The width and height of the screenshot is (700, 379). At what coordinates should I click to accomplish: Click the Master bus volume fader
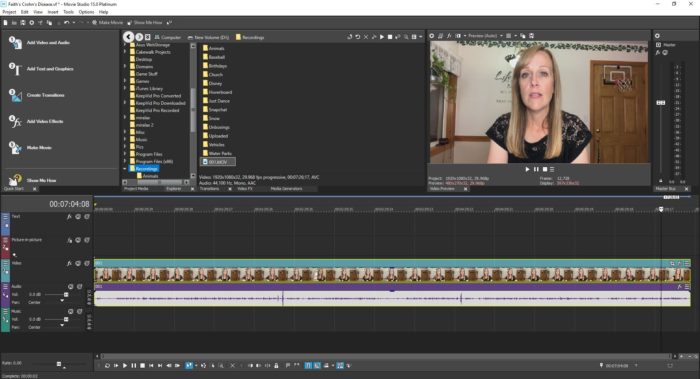661,103
